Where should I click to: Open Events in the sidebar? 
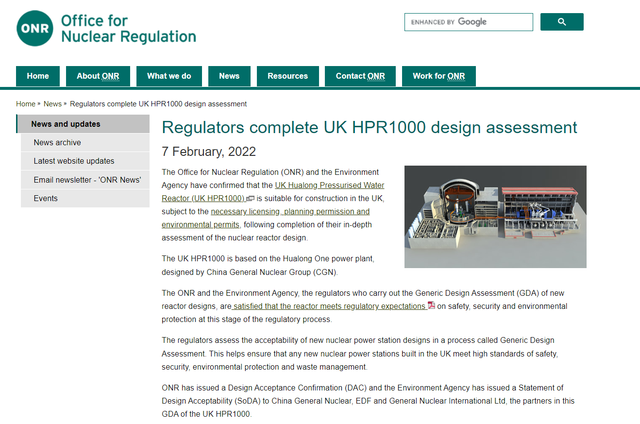pyautogui.click(x=46, y=198)
